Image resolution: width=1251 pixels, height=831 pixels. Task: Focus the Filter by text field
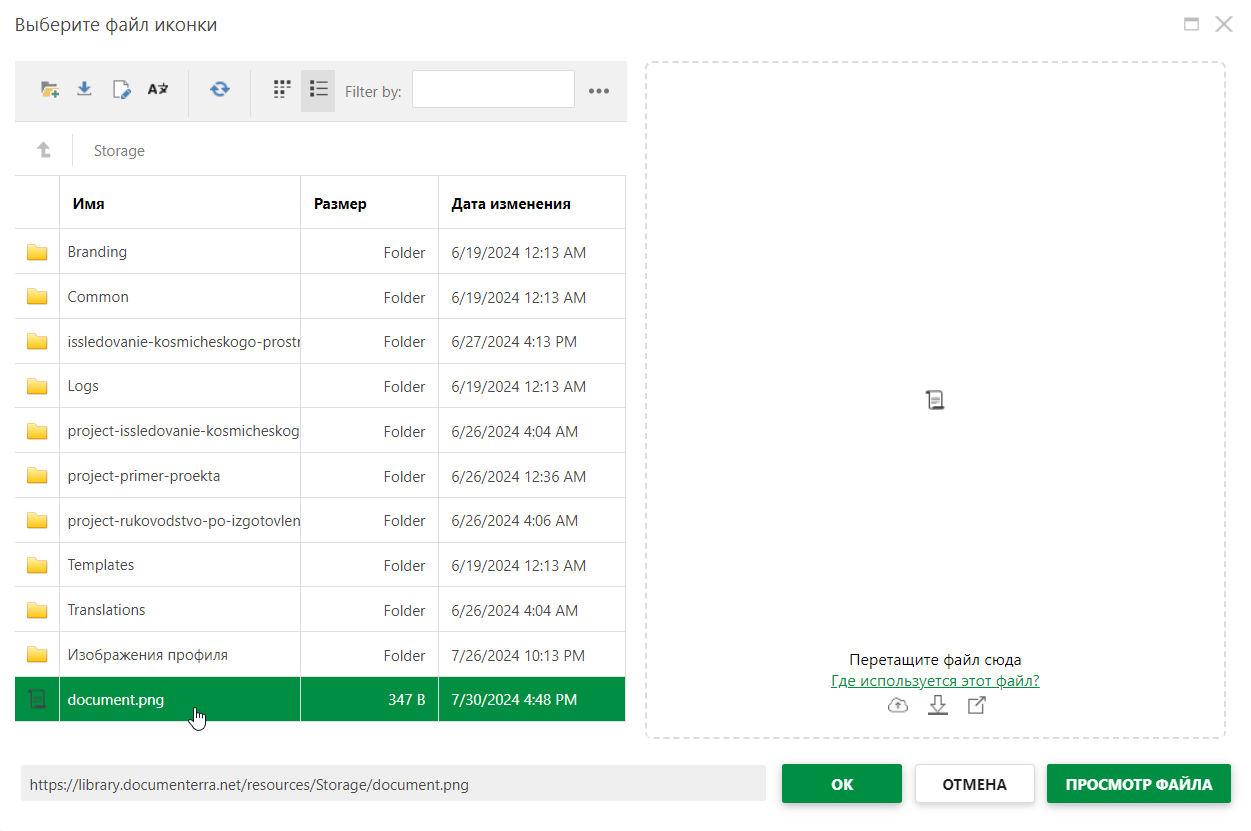click(493, 90)
